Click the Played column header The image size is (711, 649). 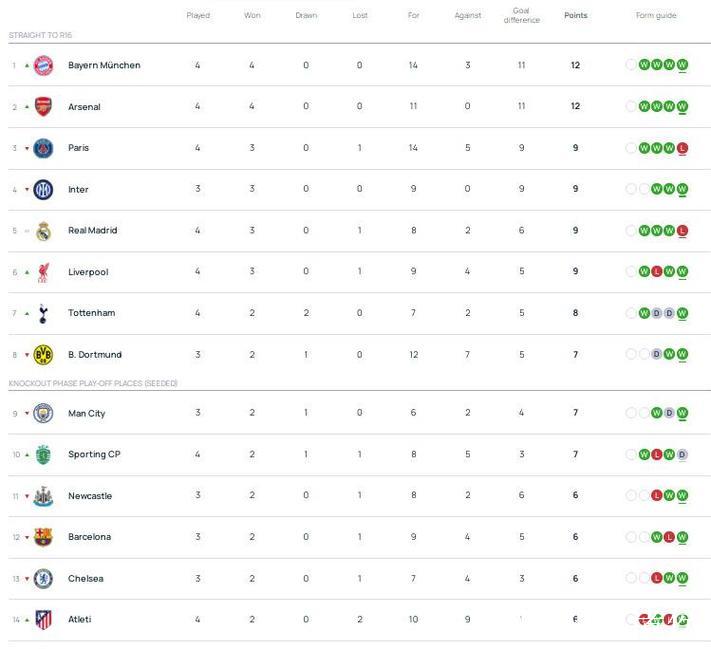tap(198, 16)
